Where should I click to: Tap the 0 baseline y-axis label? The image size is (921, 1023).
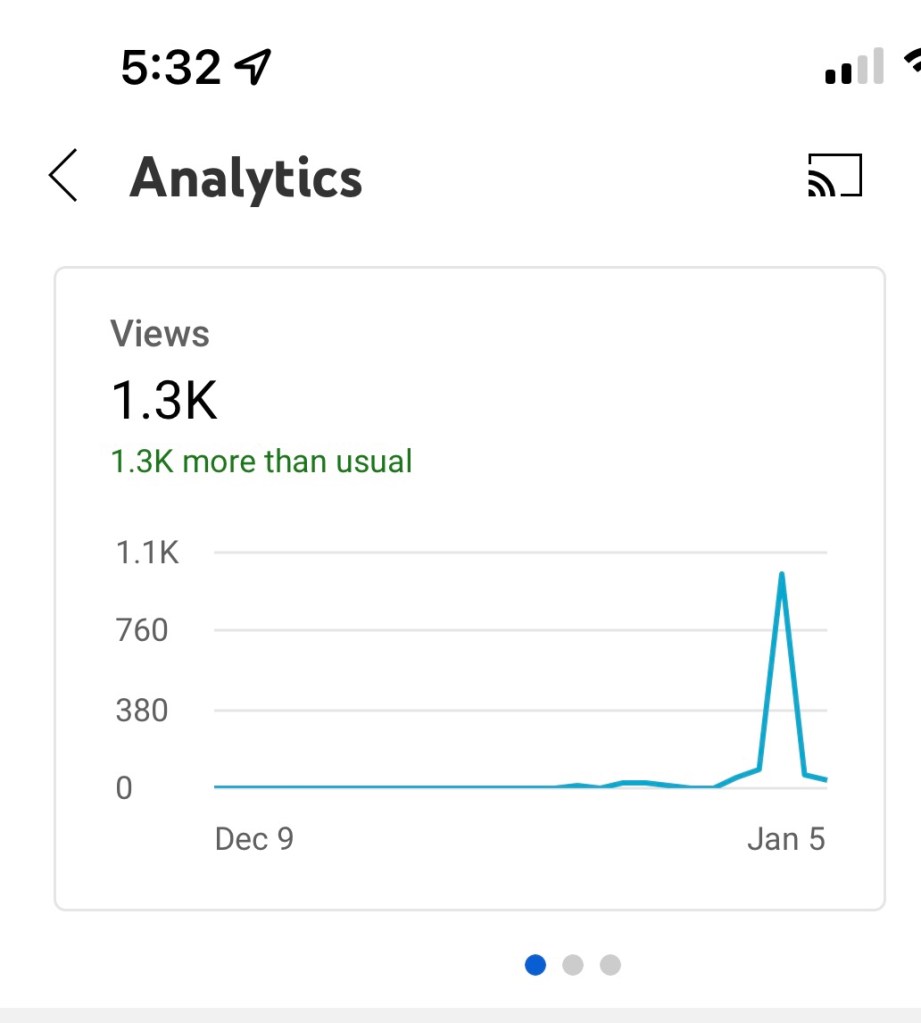124,788
